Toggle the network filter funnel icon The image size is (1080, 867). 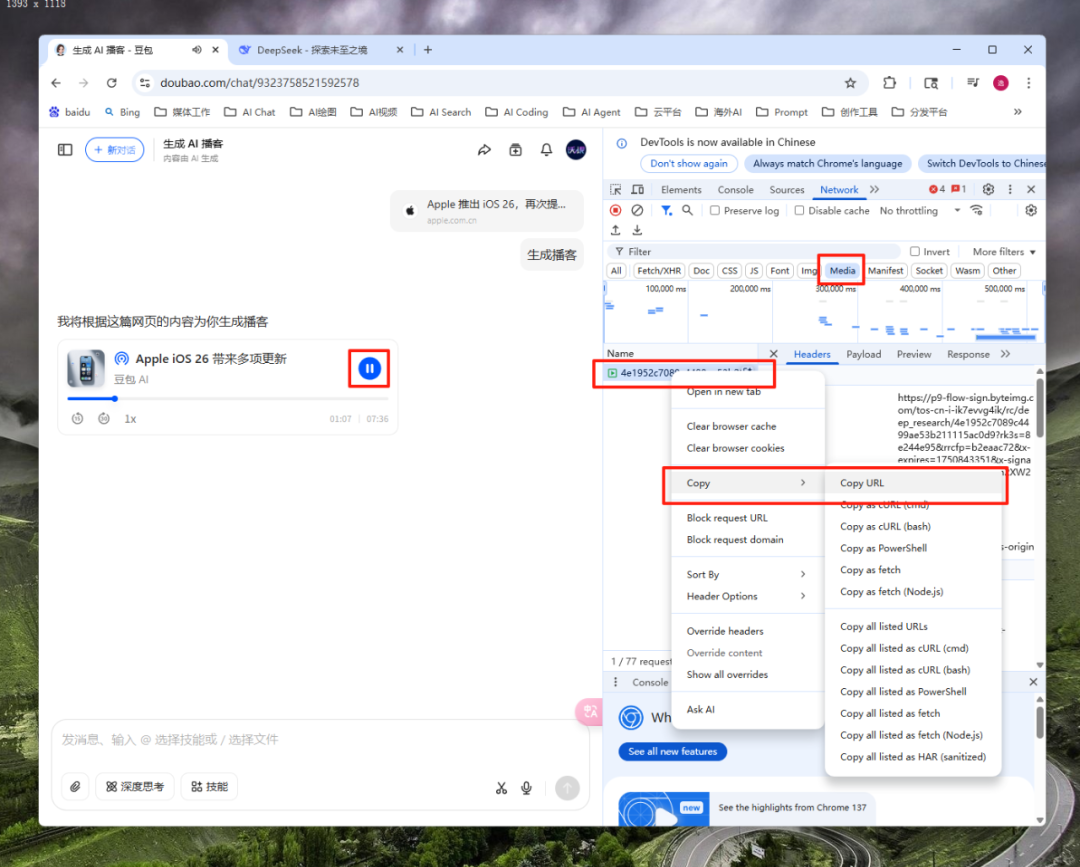[666, 210]
